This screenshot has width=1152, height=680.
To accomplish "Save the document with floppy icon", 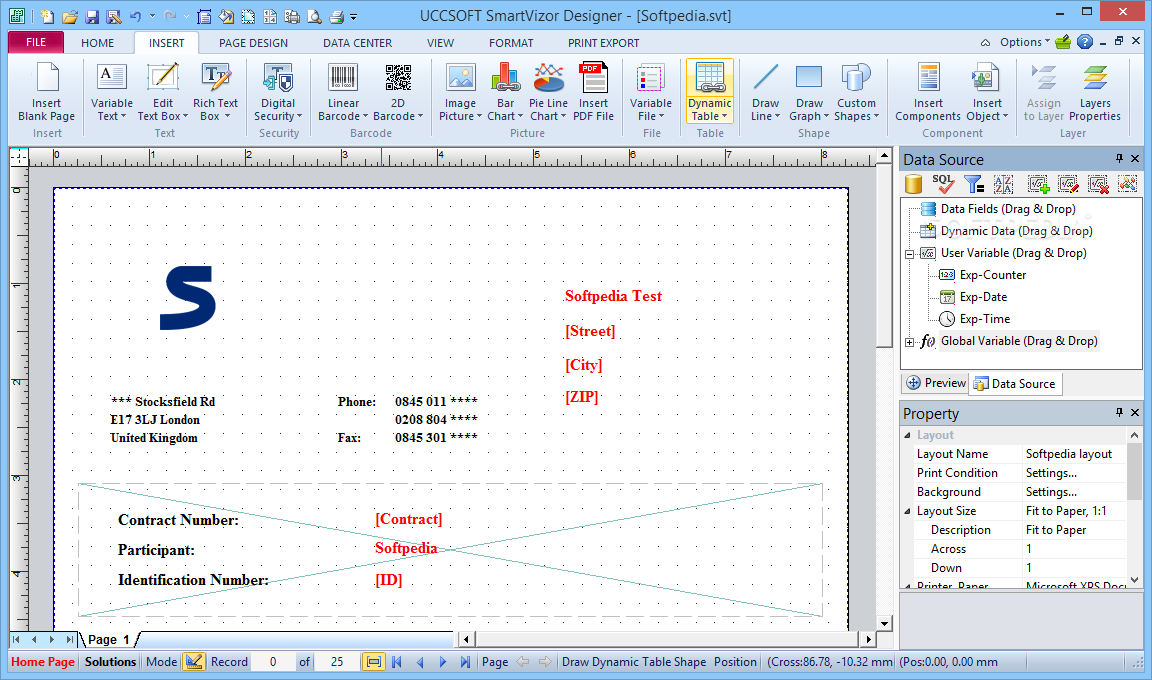I will pos(92,16).
